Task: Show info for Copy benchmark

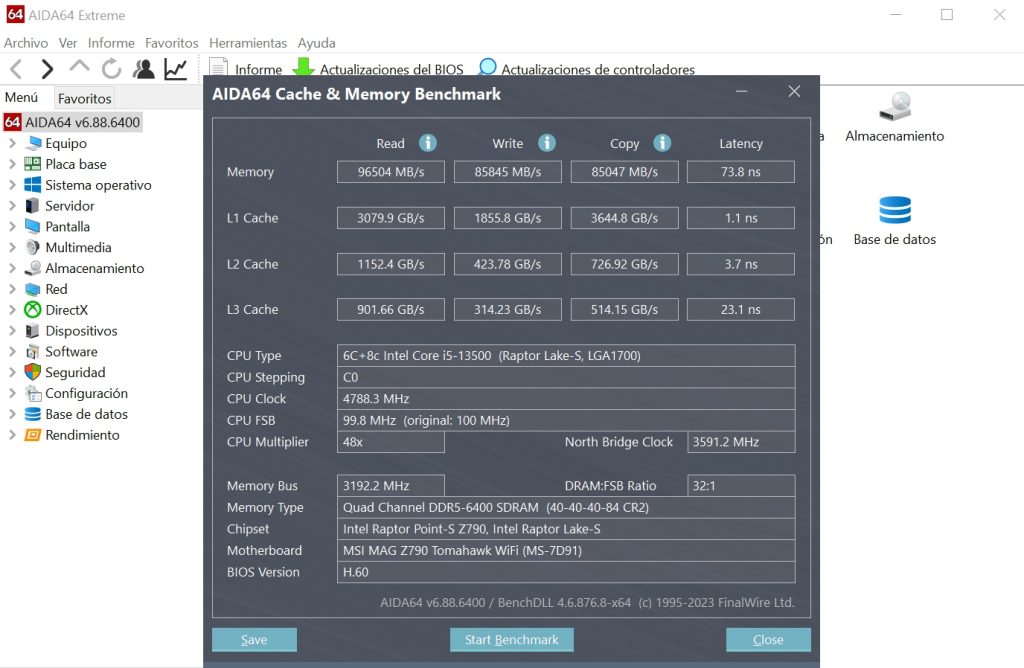Action: [x=662, y=143]
